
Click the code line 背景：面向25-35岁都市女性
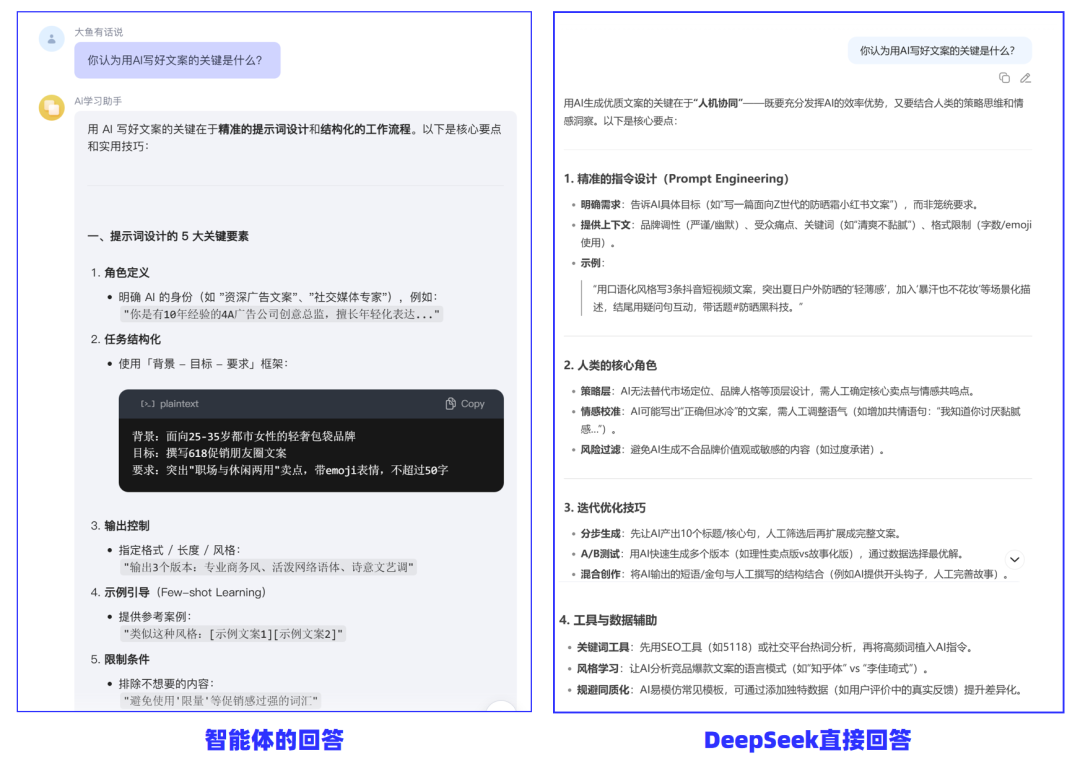(244, 436)
